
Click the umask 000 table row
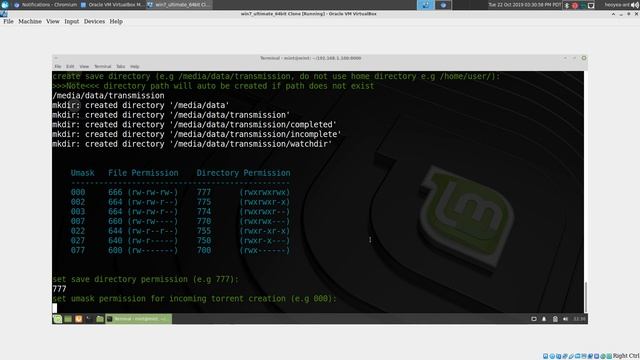click(x=180, y=192)
